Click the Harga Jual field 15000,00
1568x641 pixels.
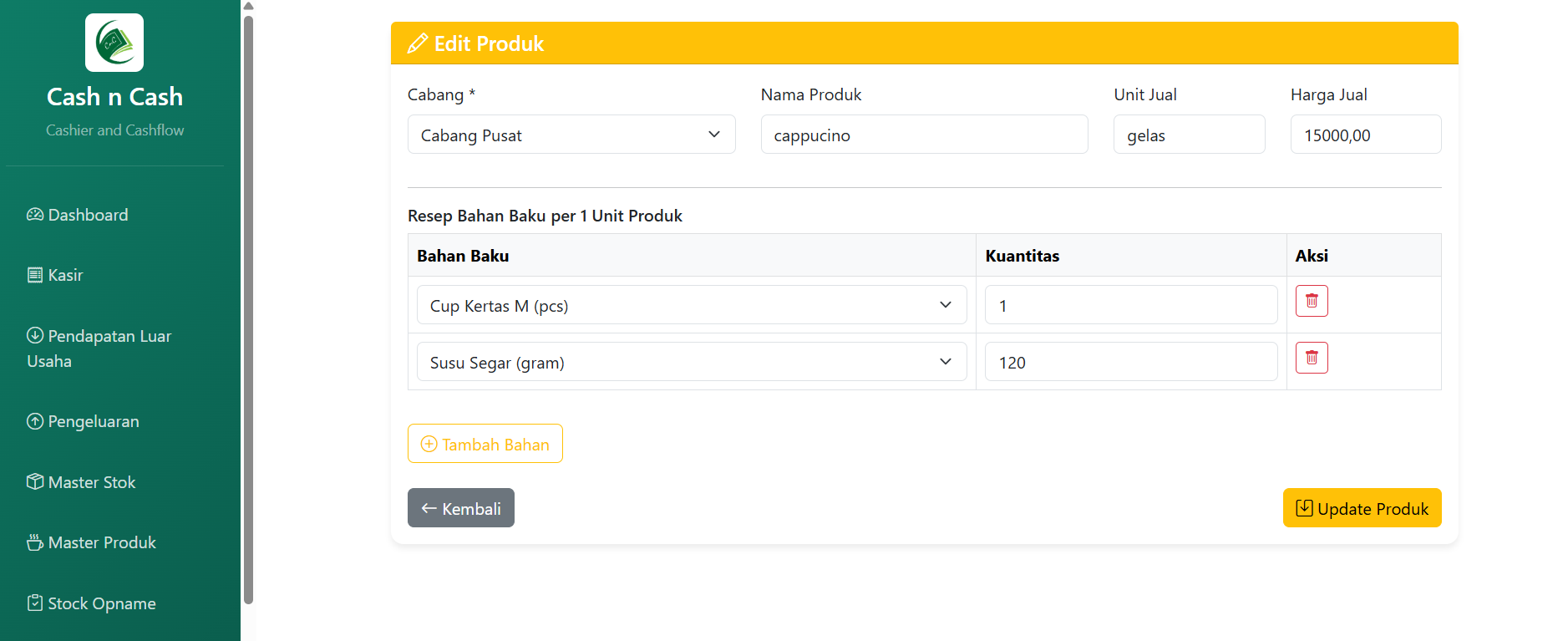point(1366,135)
